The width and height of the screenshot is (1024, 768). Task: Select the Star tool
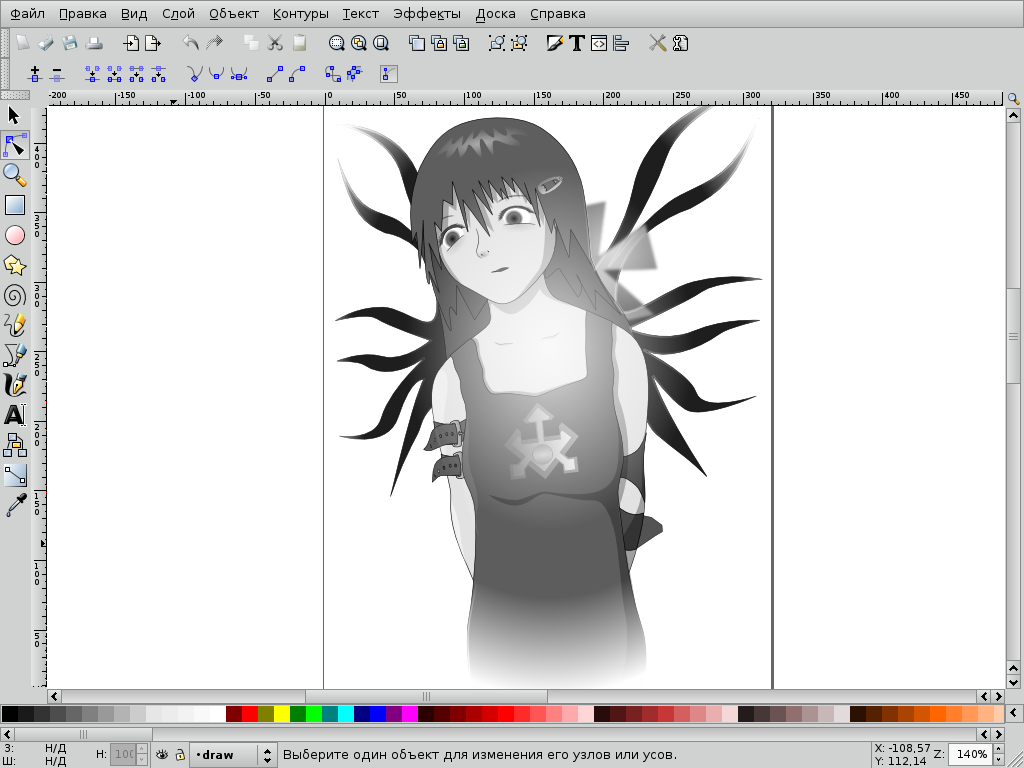(x=15, y=265)
